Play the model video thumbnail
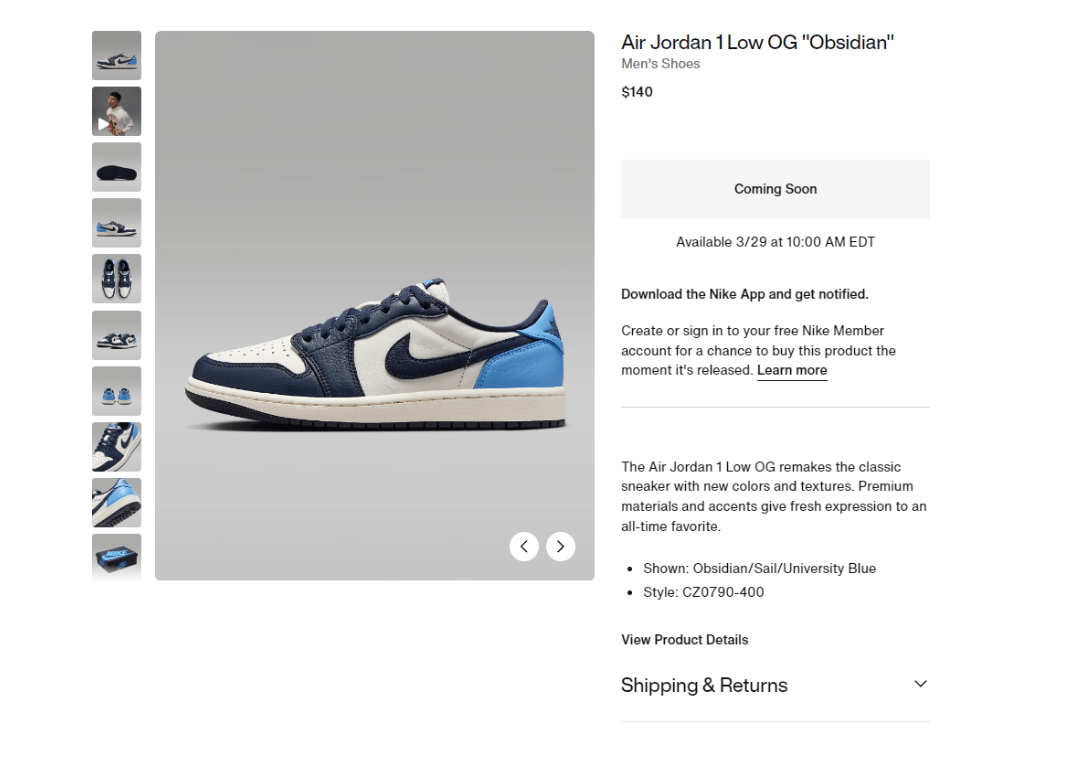 point(117,111)
